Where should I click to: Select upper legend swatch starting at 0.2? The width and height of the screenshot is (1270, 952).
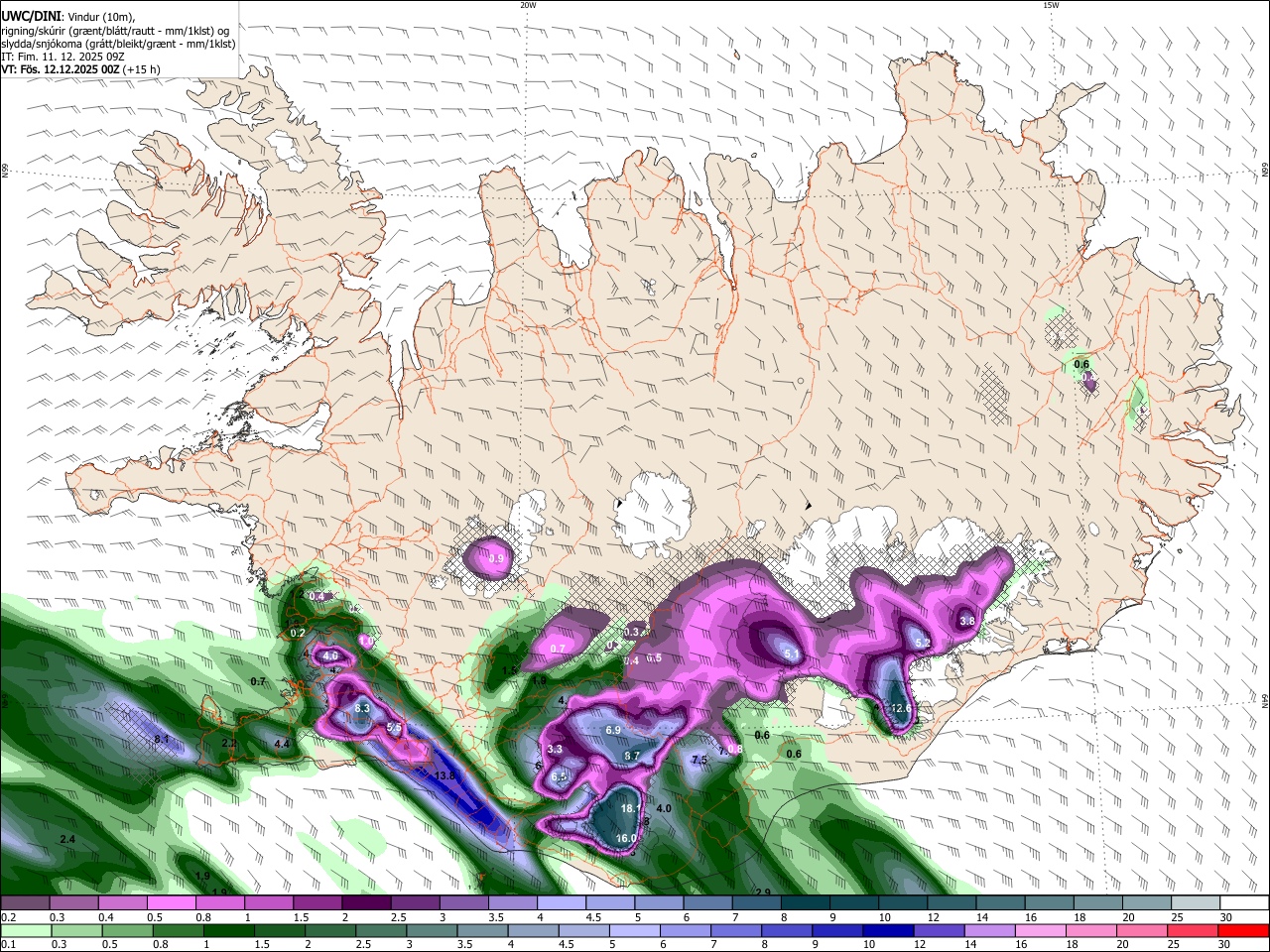[25, 903]
